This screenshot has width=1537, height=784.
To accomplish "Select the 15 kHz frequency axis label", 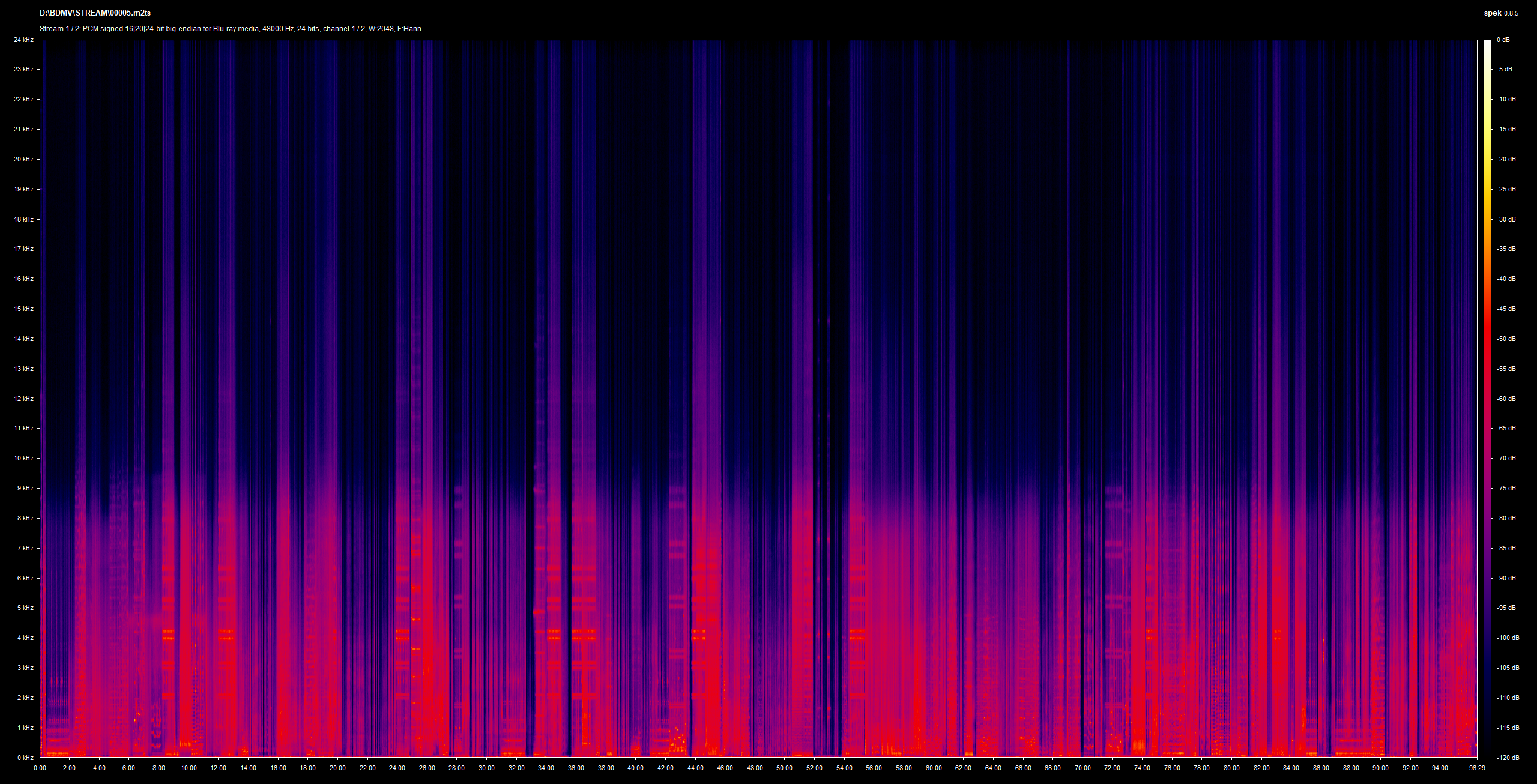I will (x=24, y=309).
